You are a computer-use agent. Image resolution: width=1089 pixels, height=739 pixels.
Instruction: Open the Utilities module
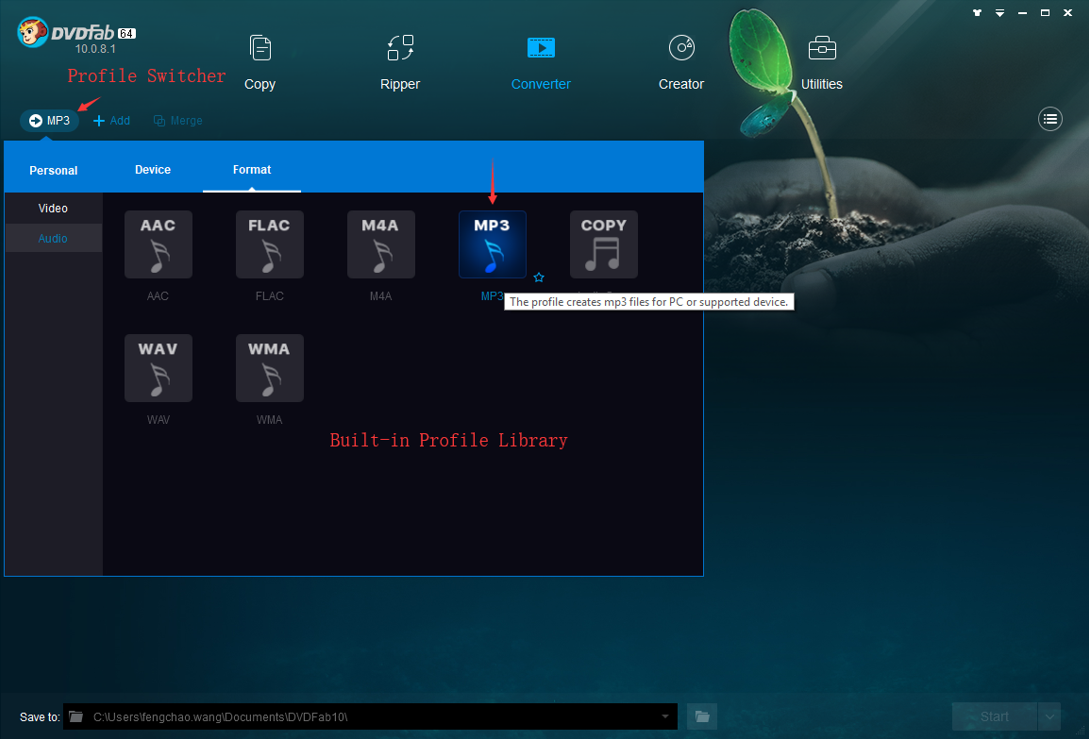click(822, 63)
